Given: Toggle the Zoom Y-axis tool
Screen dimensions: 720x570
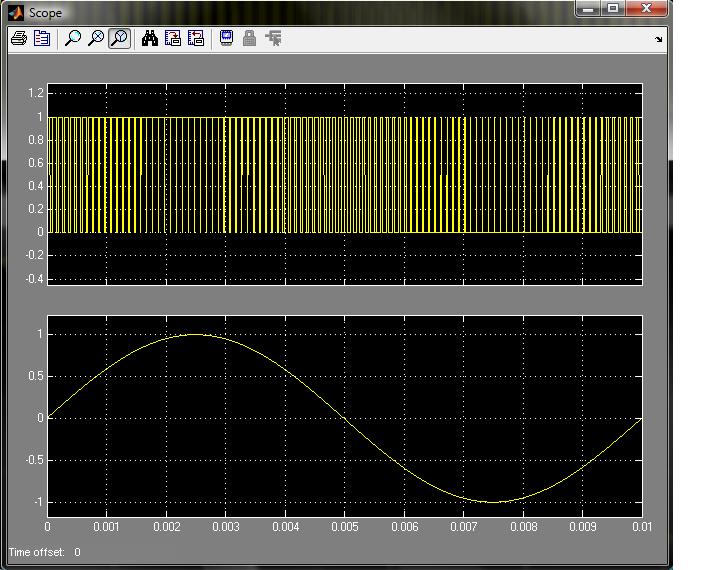Looking at the screenshot, I should (119, 38).
